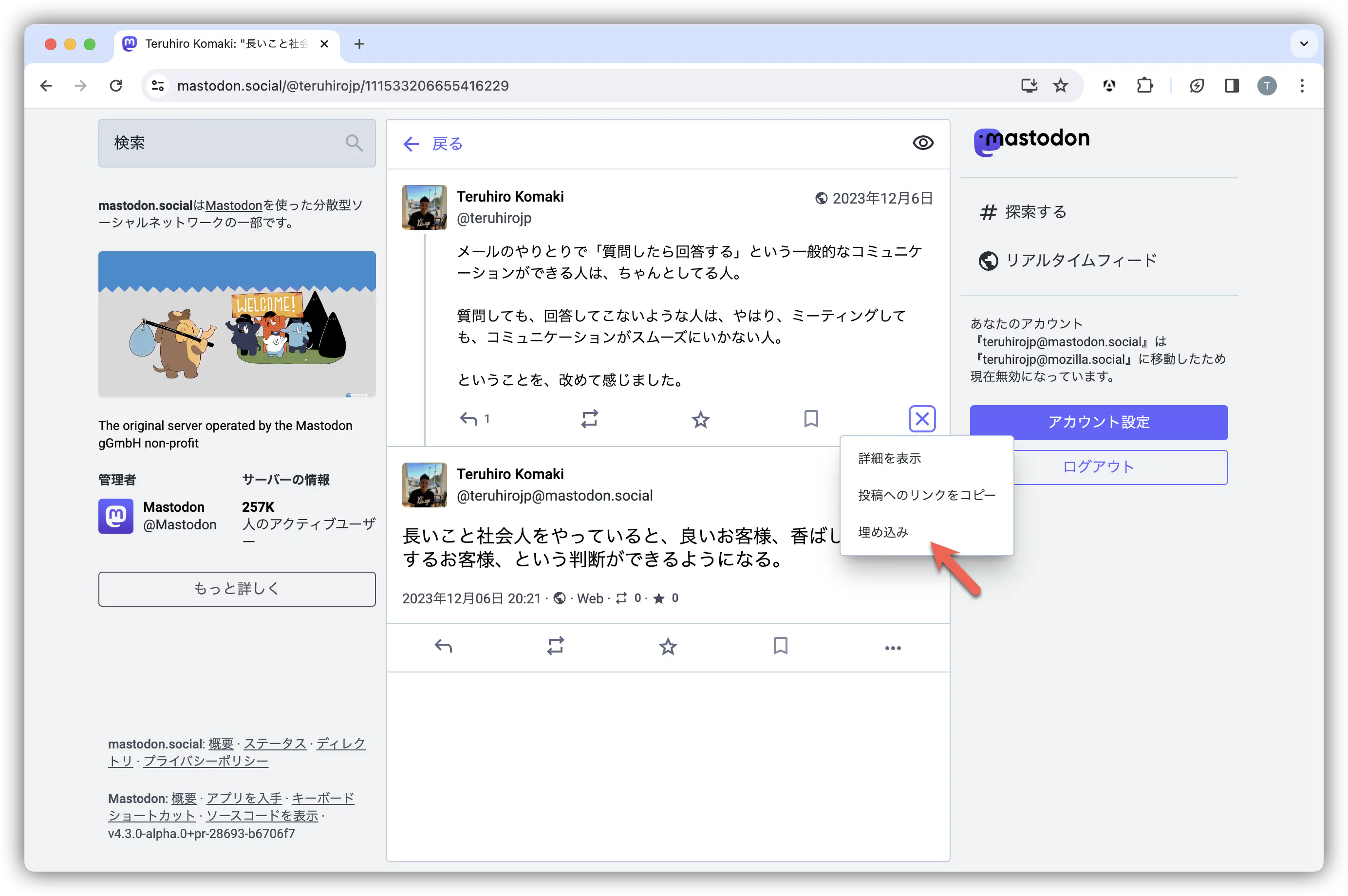1348x896 pixels.
Task: Click アカウント設定 button
Action: 1098,421
